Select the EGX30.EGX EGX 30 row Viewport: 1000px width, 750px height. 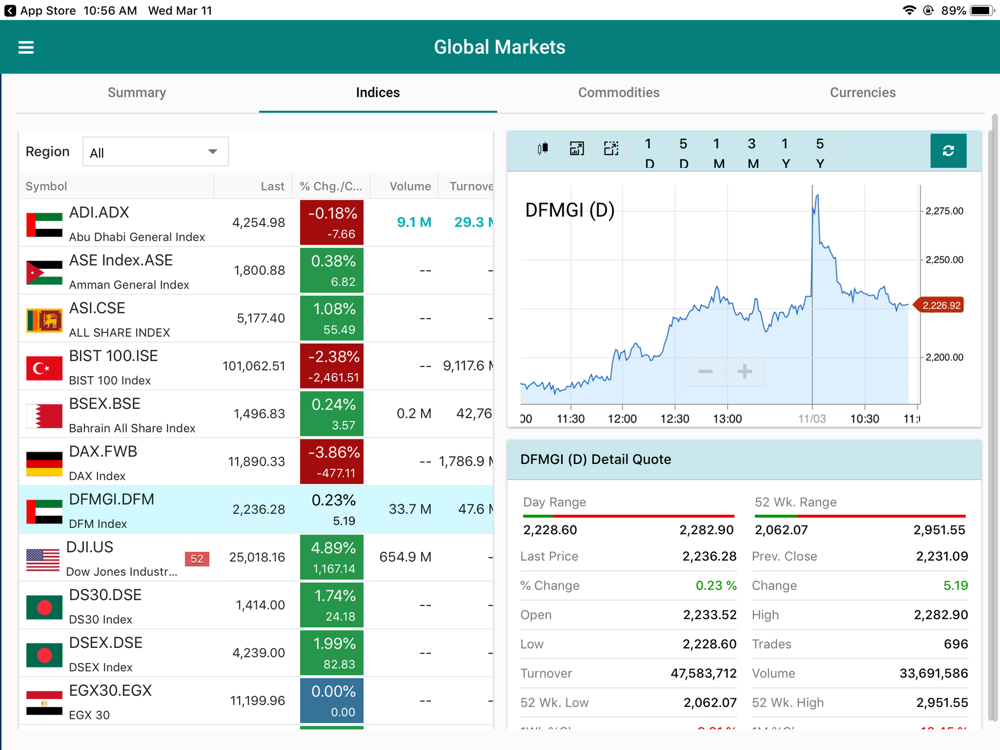[256, 701]
